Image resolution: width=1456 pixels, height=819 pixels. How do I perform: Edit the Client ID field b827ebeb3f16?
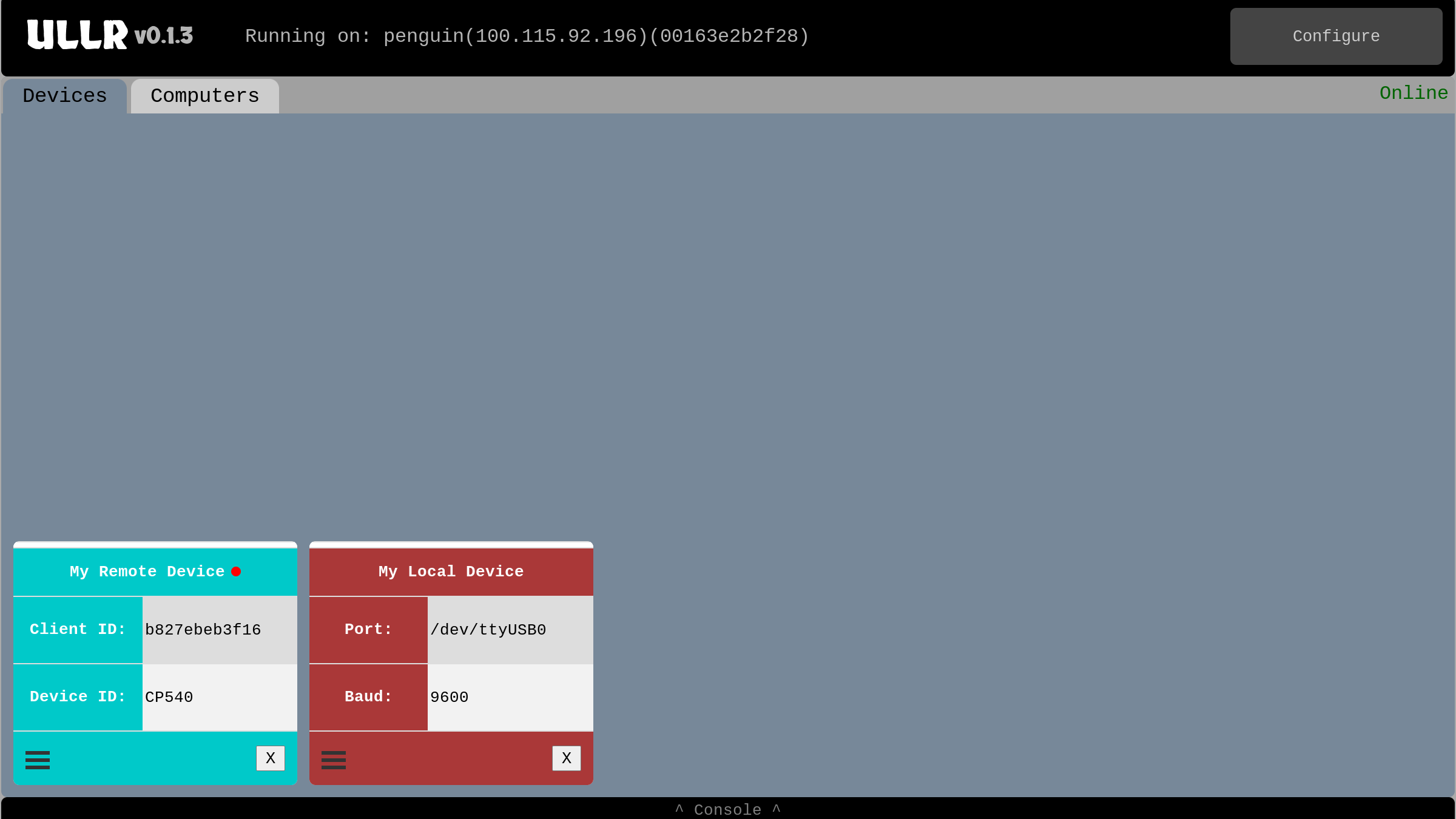pos(220,630)
